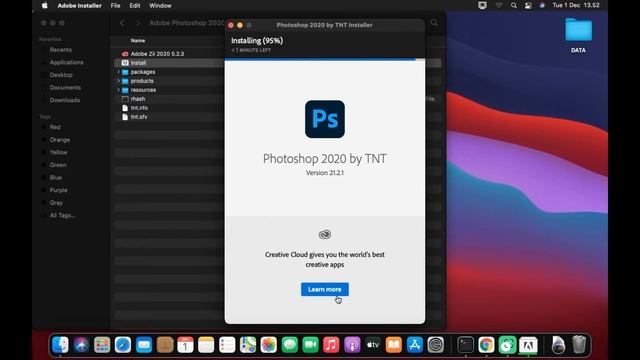Image resolution: width=640 pixels, height=360 pixels.
Task: Go back in the Finder window
Action: tap(122, 23)
